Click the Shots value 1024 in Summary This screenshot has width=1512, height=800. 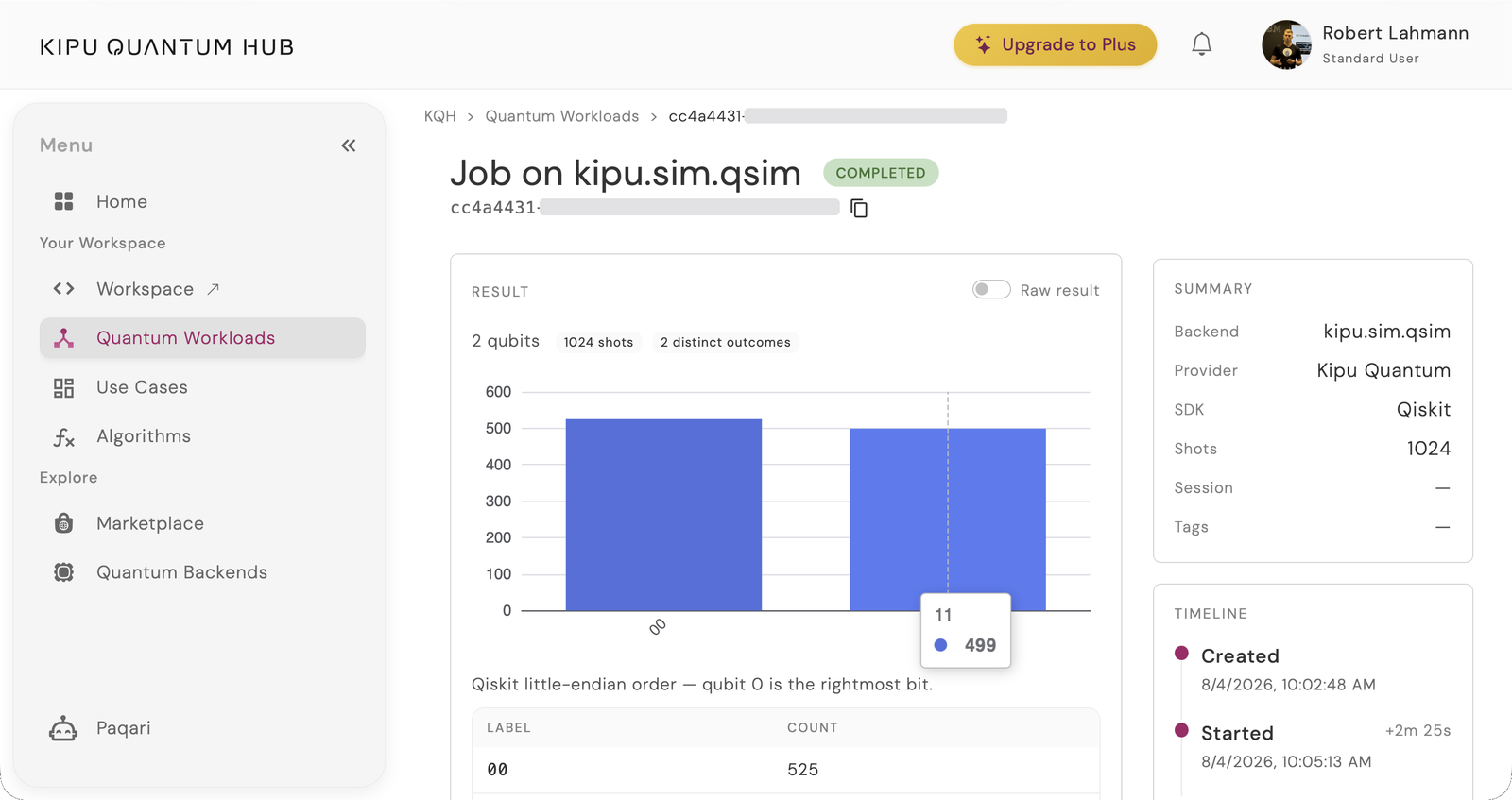coord(1429,449)
